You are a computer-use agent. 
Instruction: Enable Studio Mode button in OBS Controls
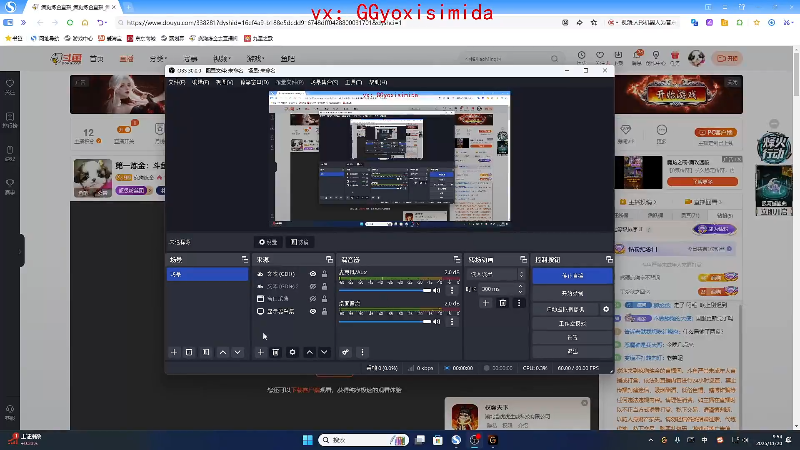point(572,323)
